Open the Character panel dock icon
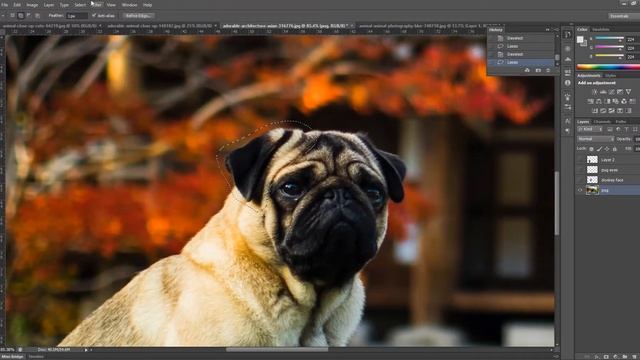Screen dimensions: 640x360 (x=567, y=121)
